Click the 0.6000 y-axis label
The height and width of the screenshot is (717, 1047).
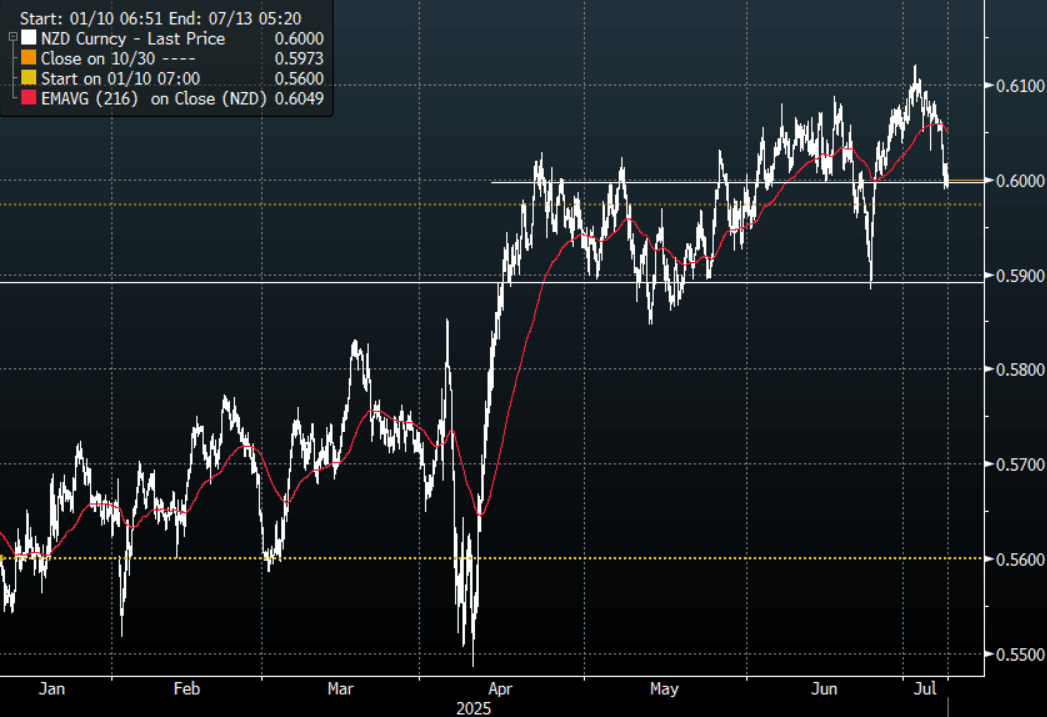coord(1020,180)
